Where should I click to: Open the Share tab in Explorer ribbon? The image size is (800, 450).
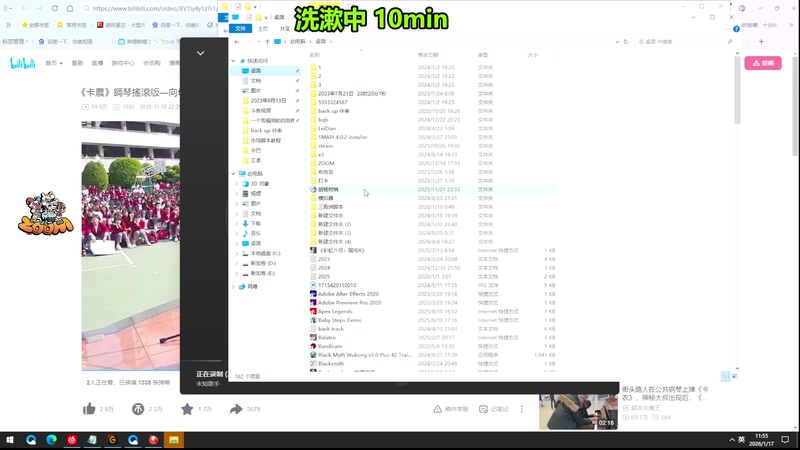coord(285,29)
